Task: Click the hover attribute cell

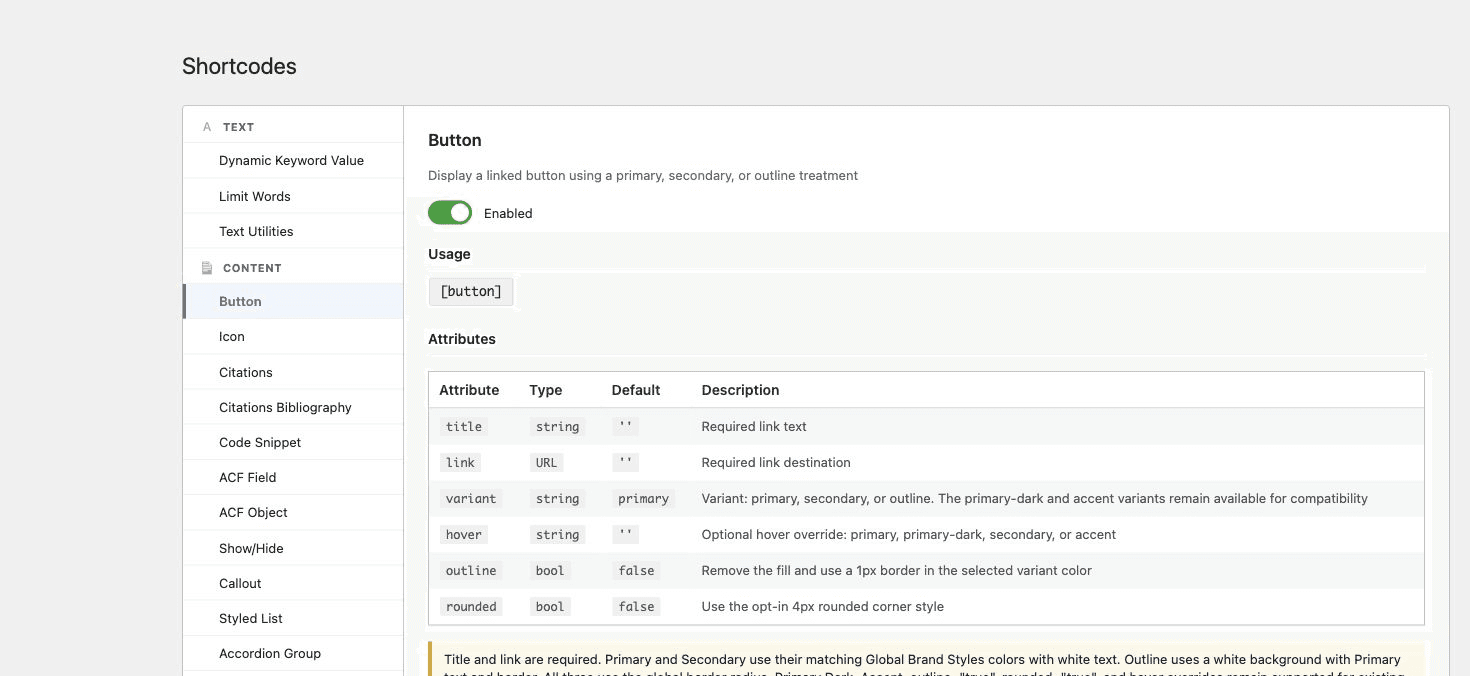Action: pos(463,534)
